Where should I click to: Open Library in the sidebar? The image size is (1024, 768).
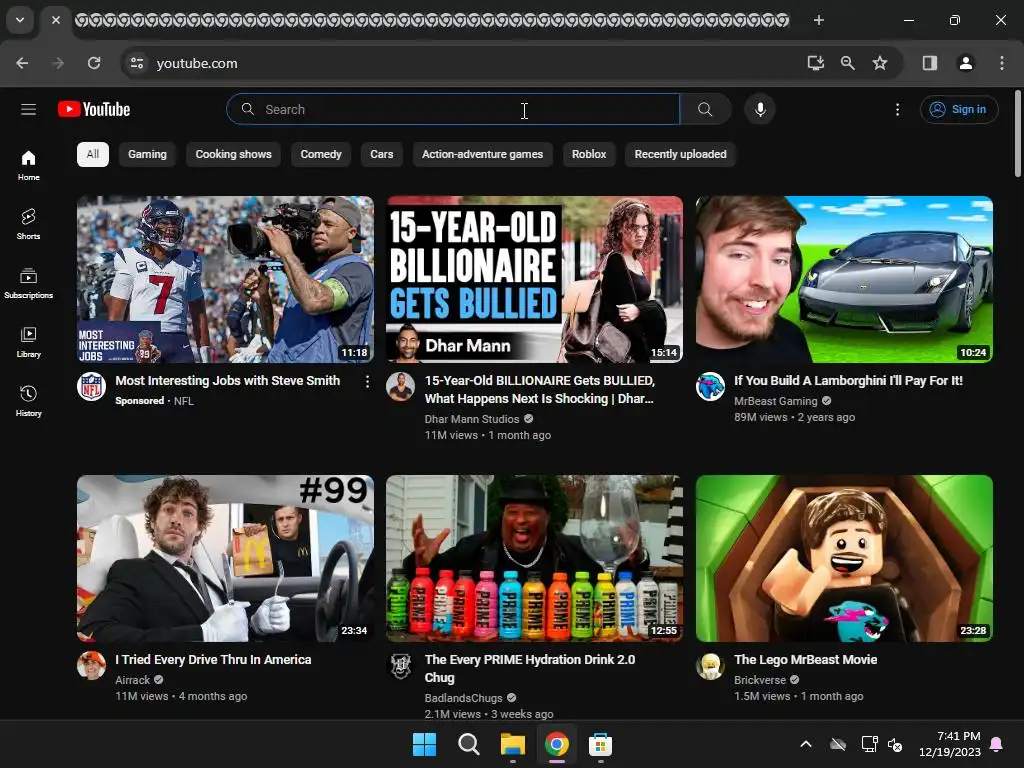tap(28, 342)
